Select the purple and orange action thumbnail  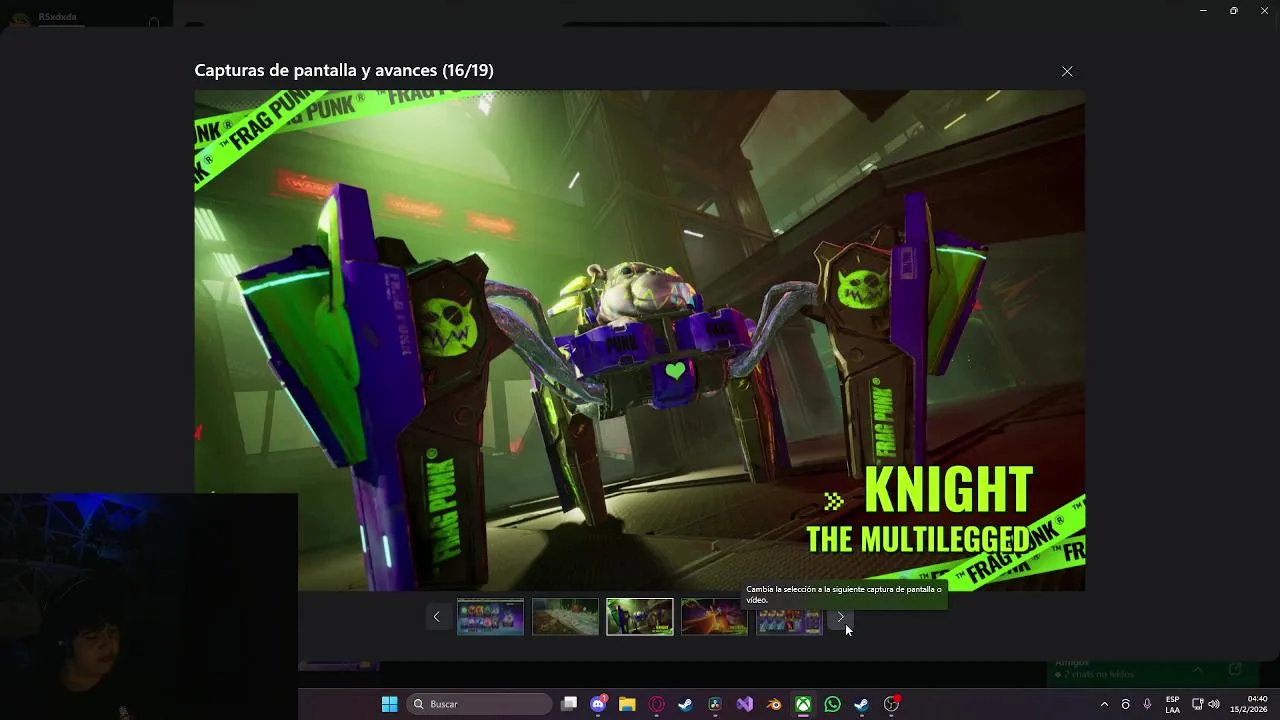714,617
